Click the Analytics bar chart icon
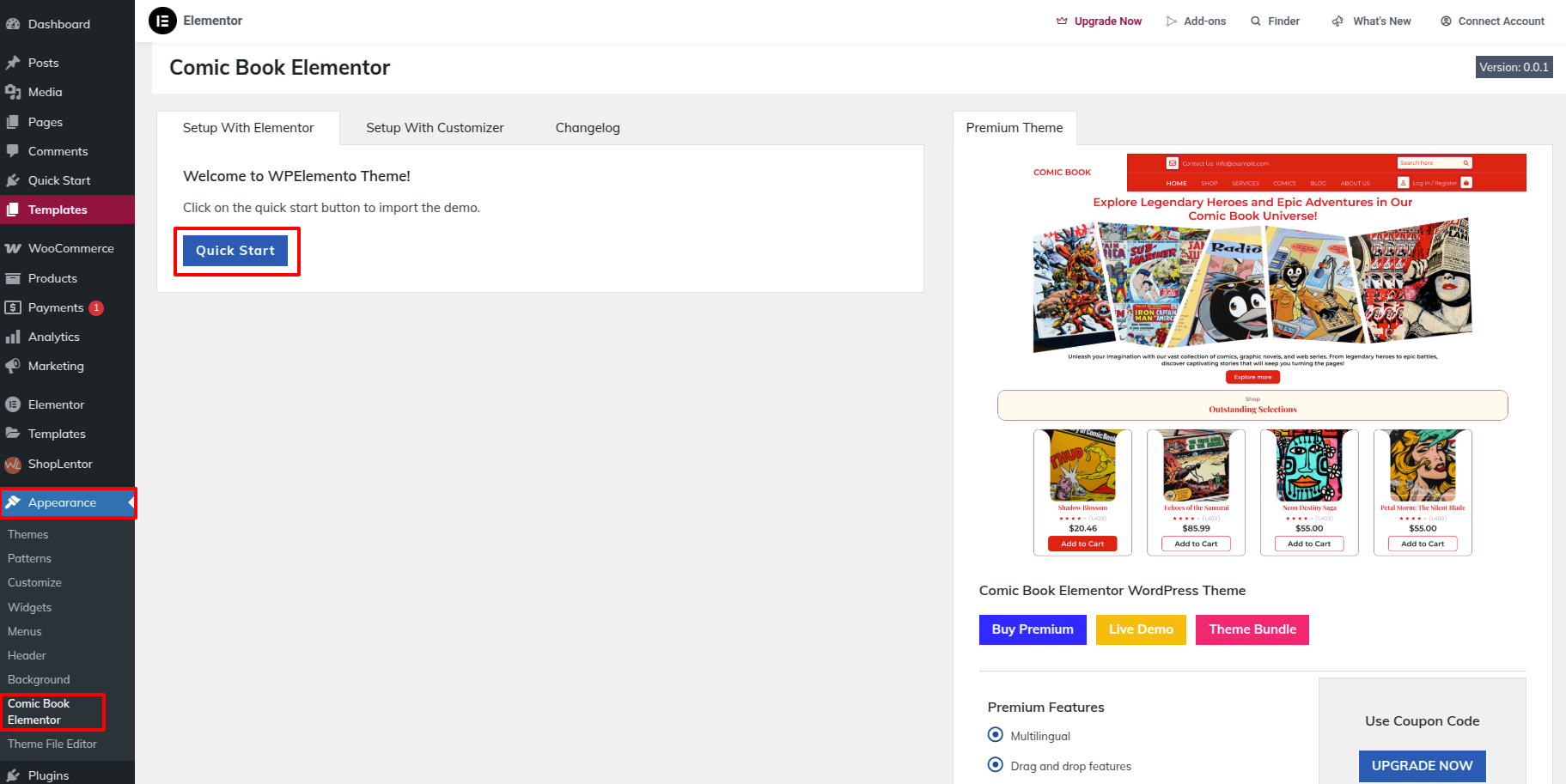 13,337
